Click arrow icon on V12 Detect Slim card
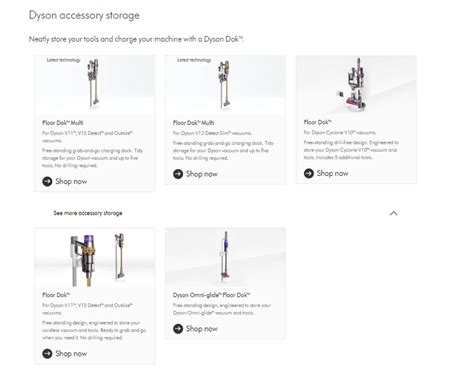Image resolution: width=474 pixels, height=368 pixels. pyautogui.click(x=178, y=174)
